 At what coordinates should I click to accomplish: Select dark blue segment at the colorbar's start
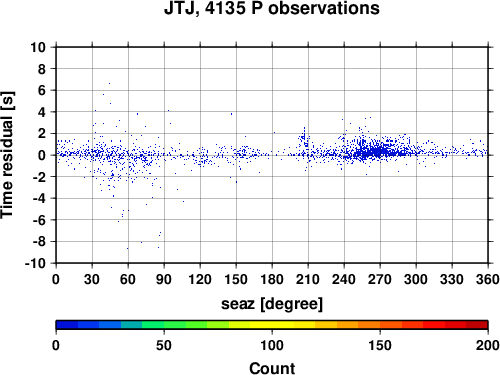[67, 325]
